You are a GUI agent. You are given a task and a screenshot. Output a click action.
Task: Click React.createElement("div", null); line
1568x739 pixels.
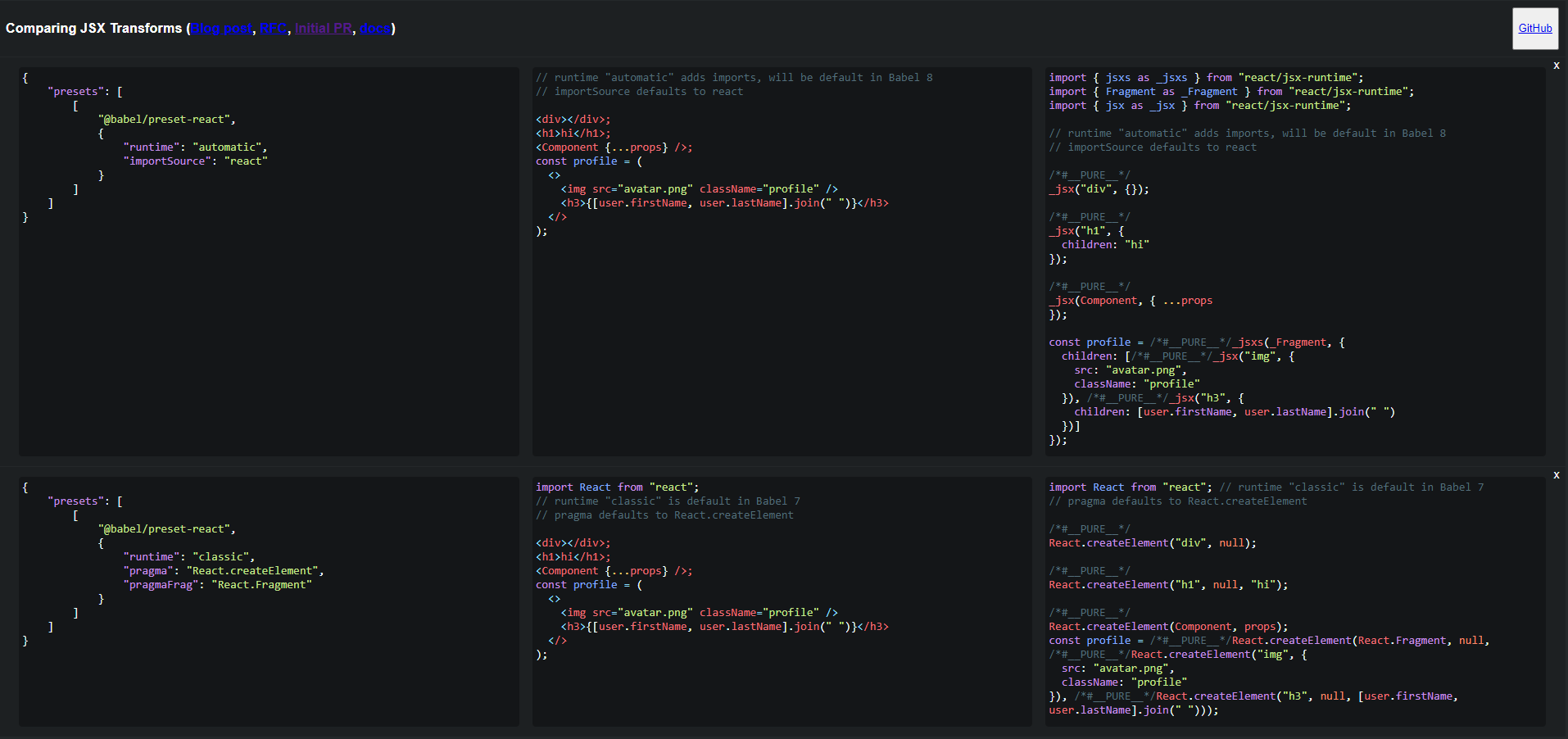(x=1153, y=543)
